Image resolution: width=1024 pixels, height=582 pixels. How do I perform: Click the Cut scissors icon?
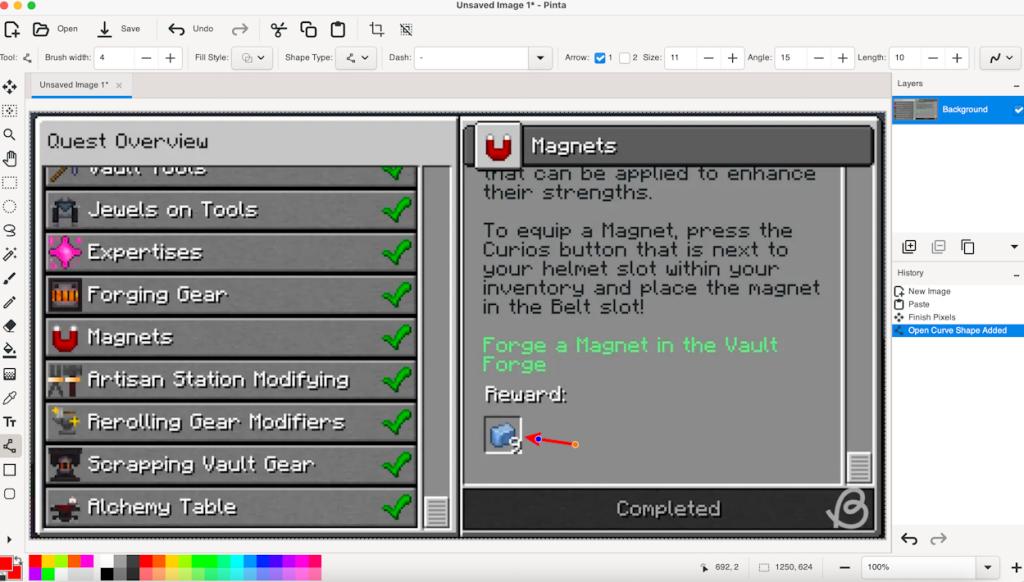pos(278,29)
